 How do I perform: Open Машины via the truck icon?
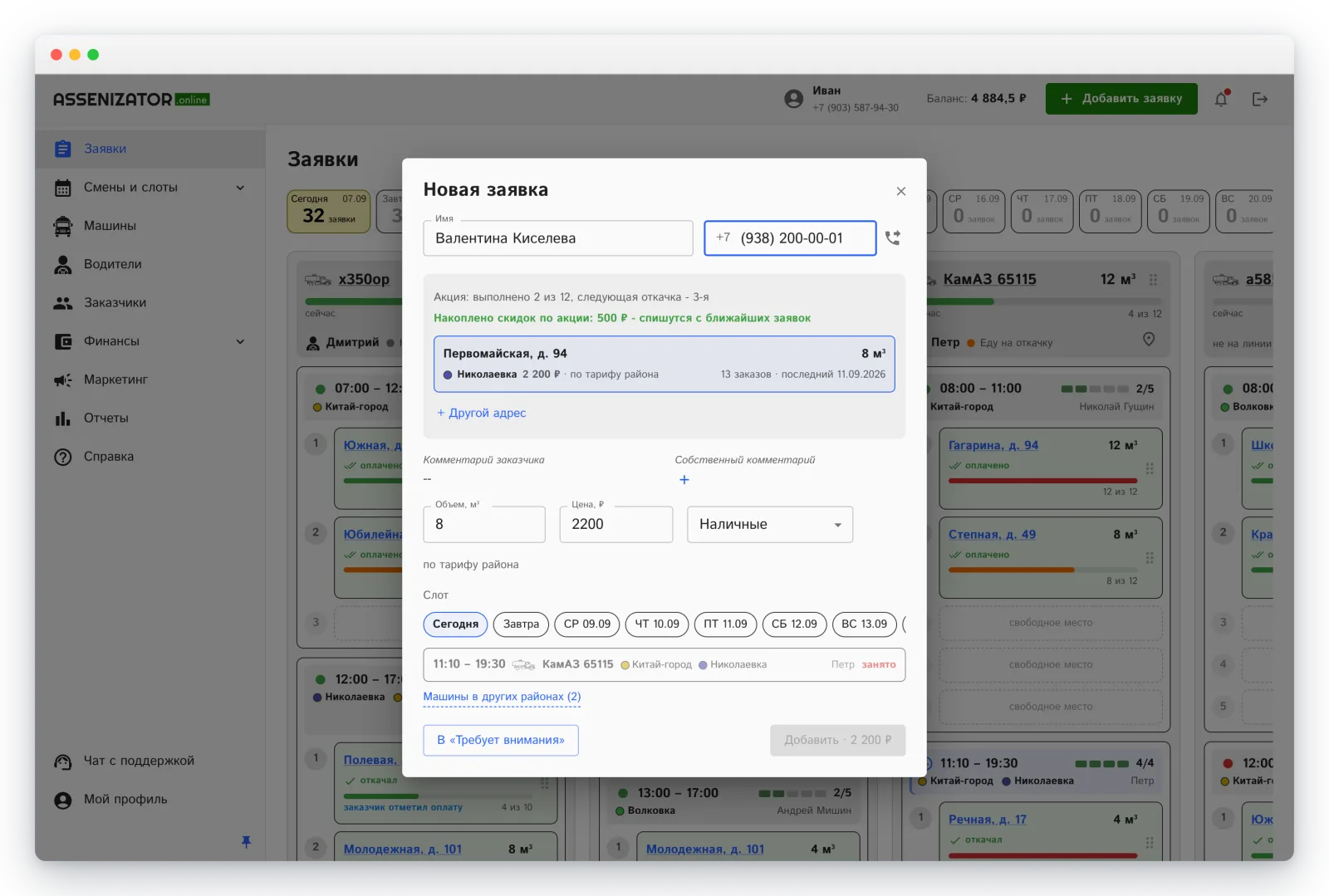[x=63, y=226]
